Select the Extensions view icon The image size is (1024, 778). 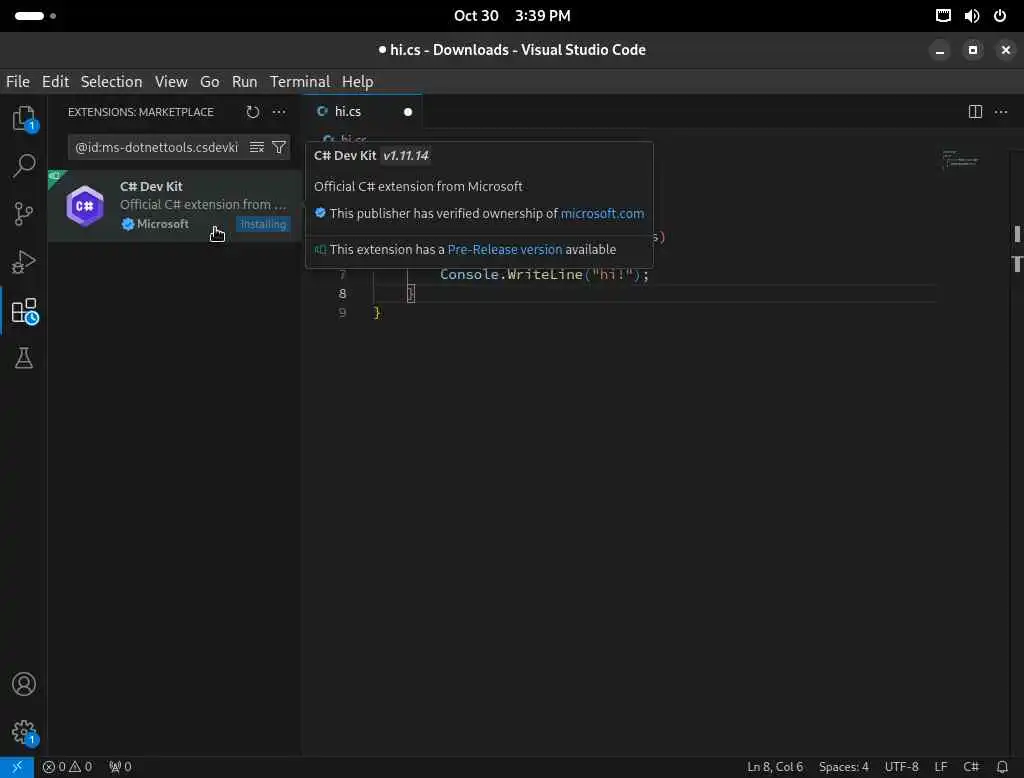coord(24,311)
